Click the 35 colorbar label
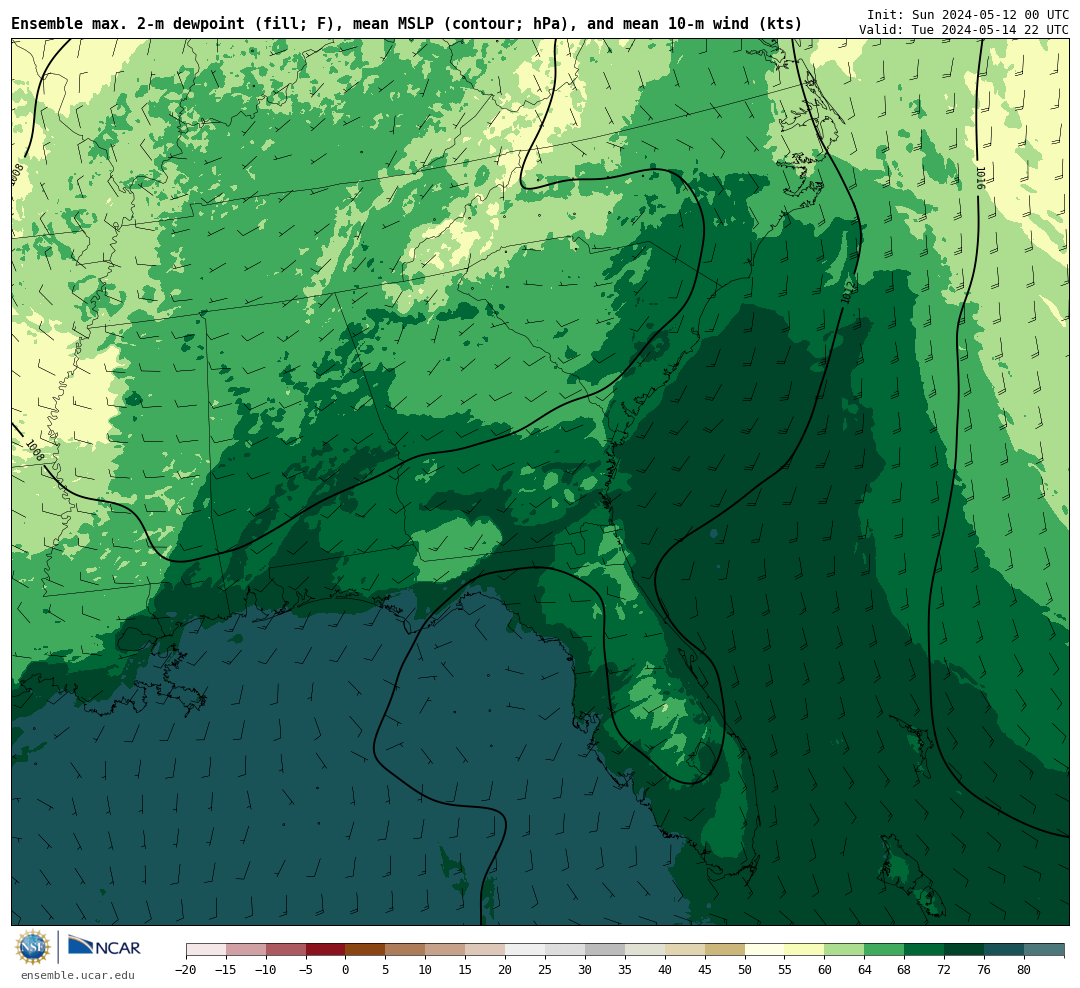 (x=625, y=969)
